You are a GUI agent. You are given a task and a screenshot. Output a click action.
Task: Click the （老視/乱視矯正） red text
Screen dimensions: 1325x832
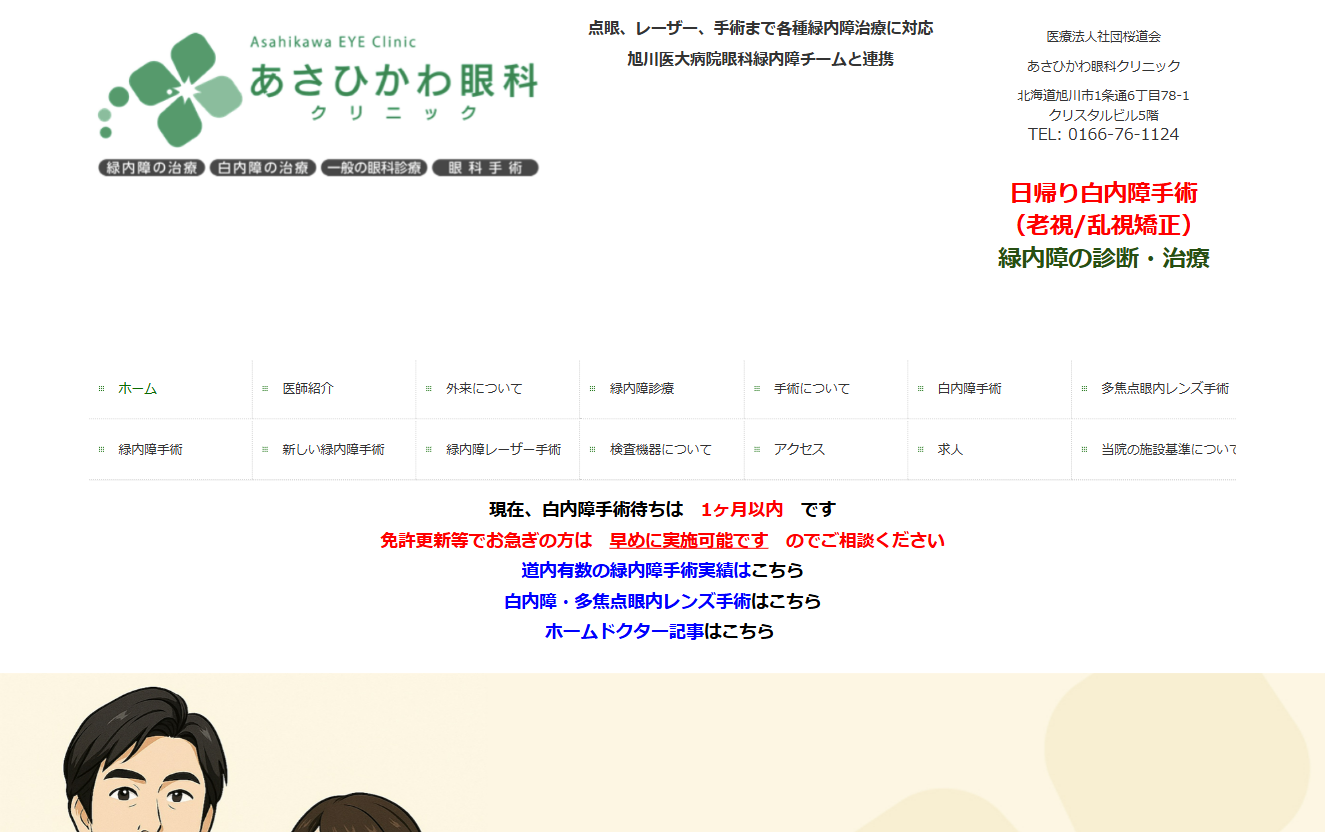click(1104, 225)
